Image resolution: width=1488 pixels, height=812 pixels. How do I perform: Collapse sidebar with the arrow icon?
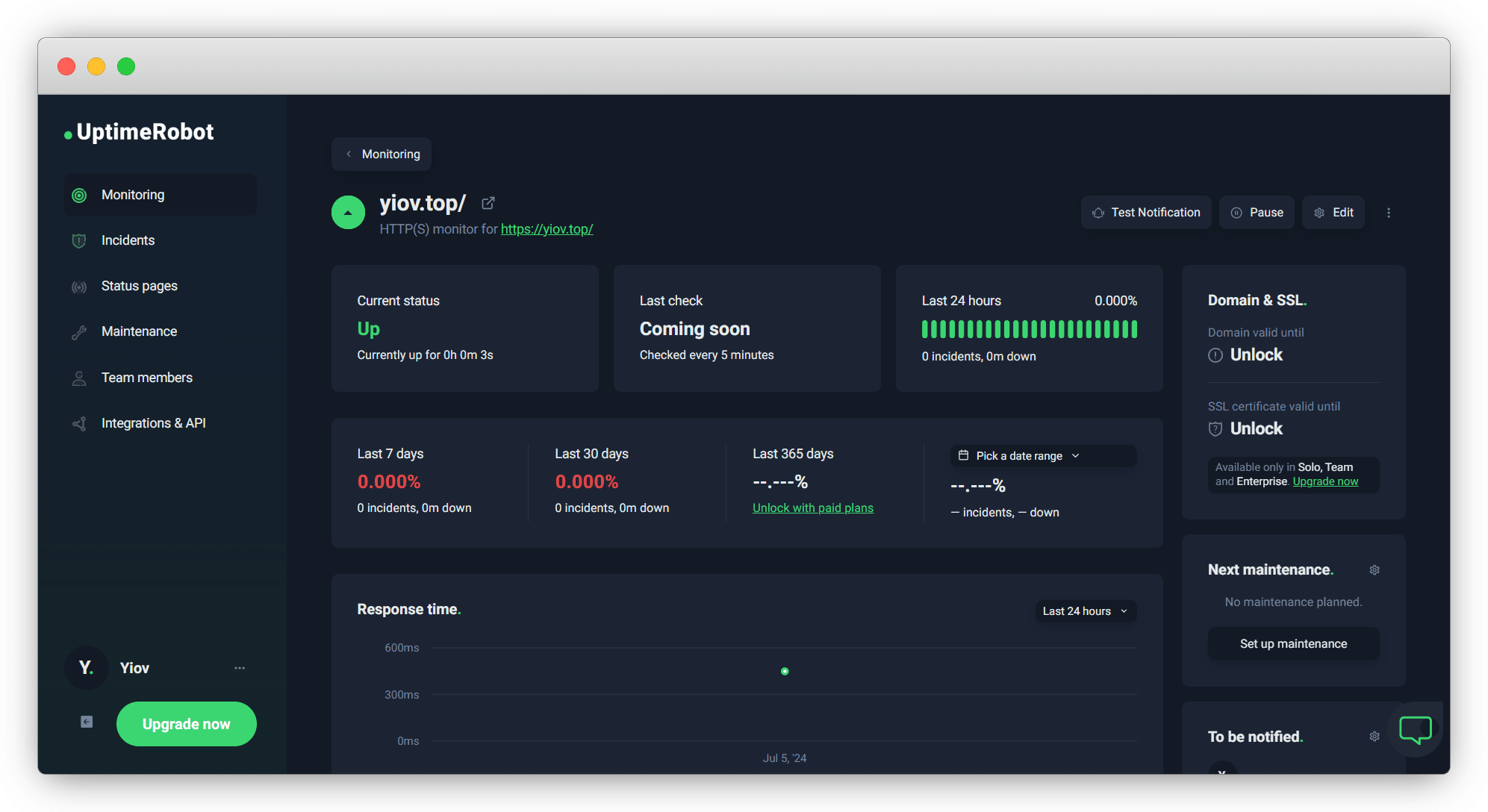87,722
